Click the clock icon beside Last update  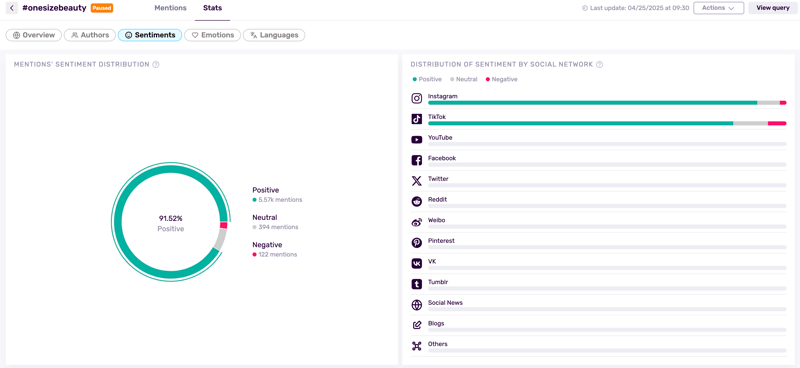coord(585,8)
